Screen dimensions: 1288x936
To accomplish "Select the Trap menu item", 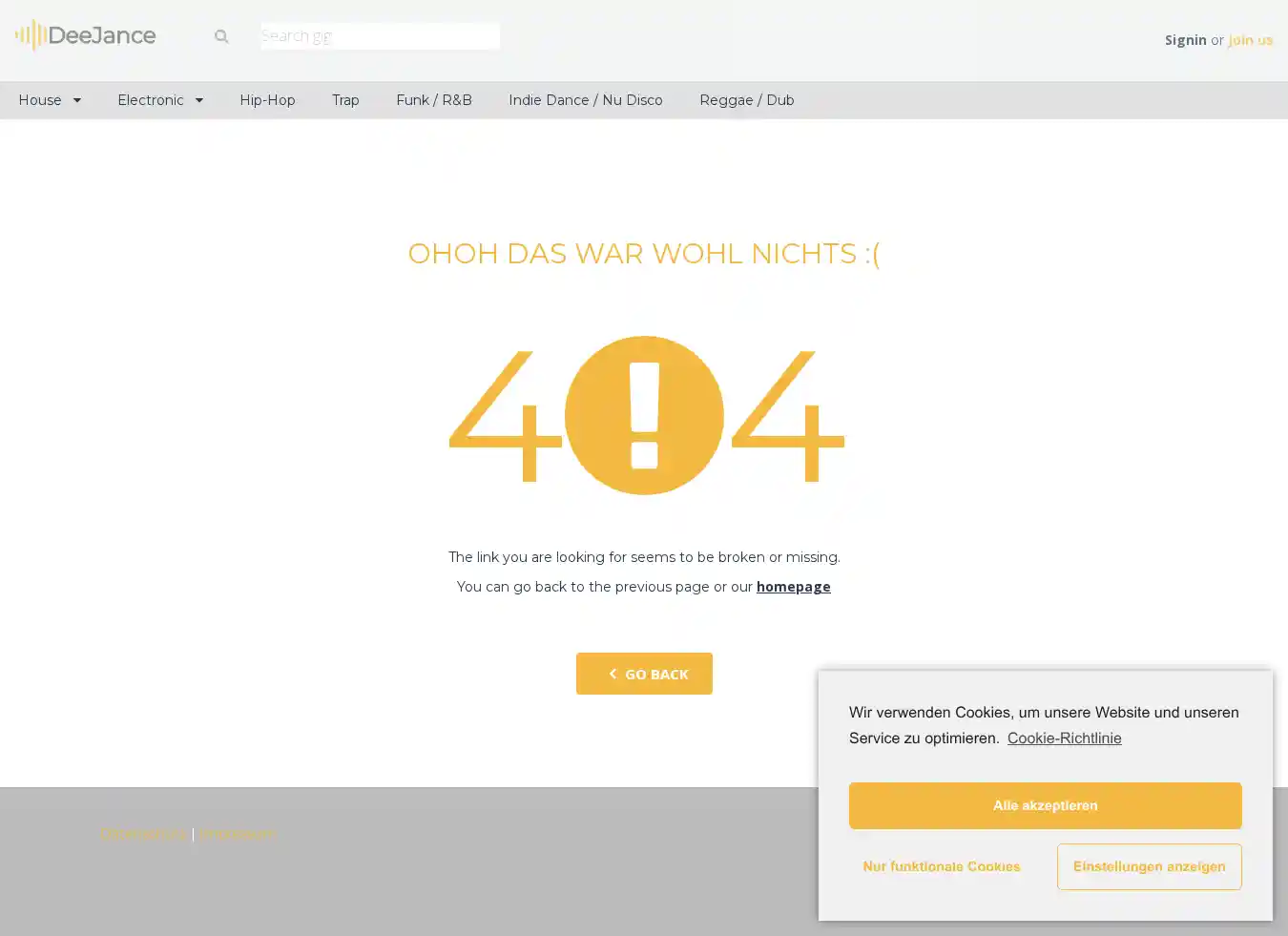I will click(x=345, y=100).
